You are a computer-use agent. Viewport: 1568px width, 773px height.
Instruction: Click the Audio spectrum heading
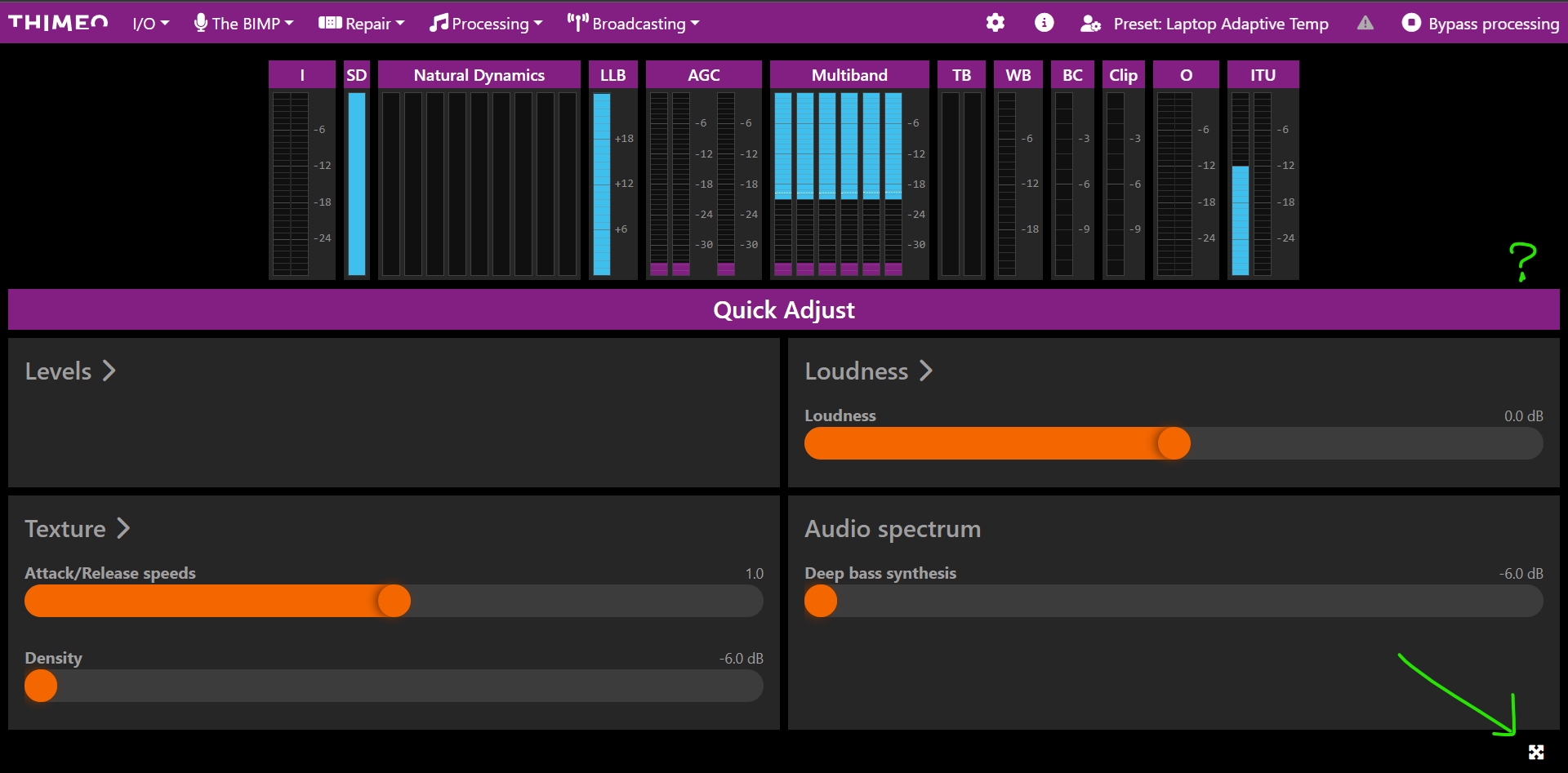[893, 529]
